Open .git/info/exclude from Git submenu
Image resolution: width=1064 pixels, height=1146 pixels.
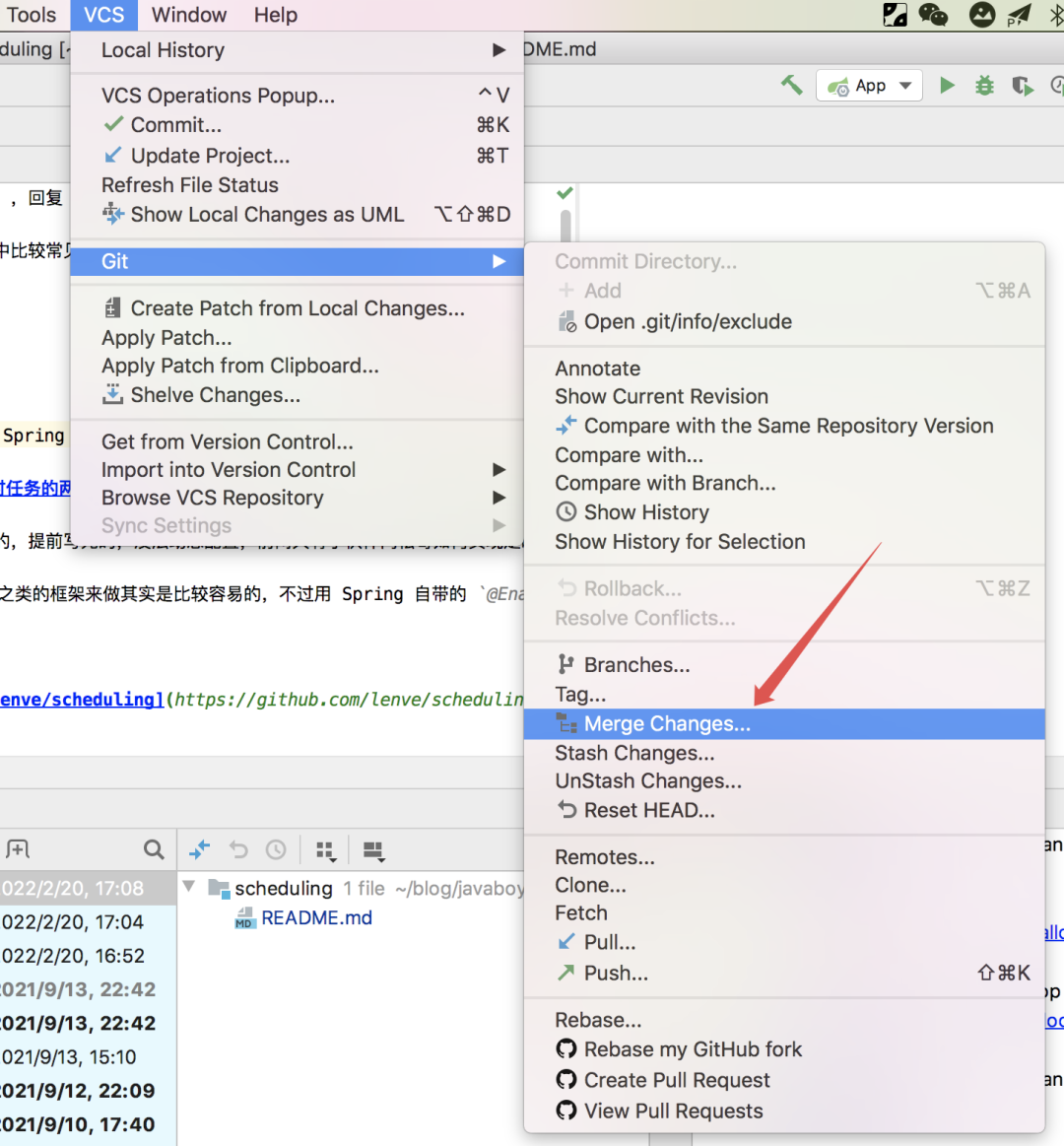click(784, 321)
